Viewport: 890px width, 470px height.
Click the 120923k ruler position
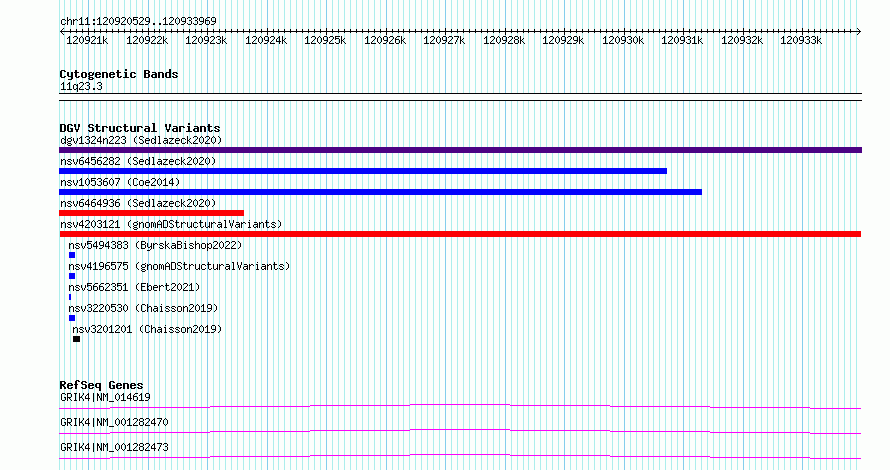click(206, 40)
